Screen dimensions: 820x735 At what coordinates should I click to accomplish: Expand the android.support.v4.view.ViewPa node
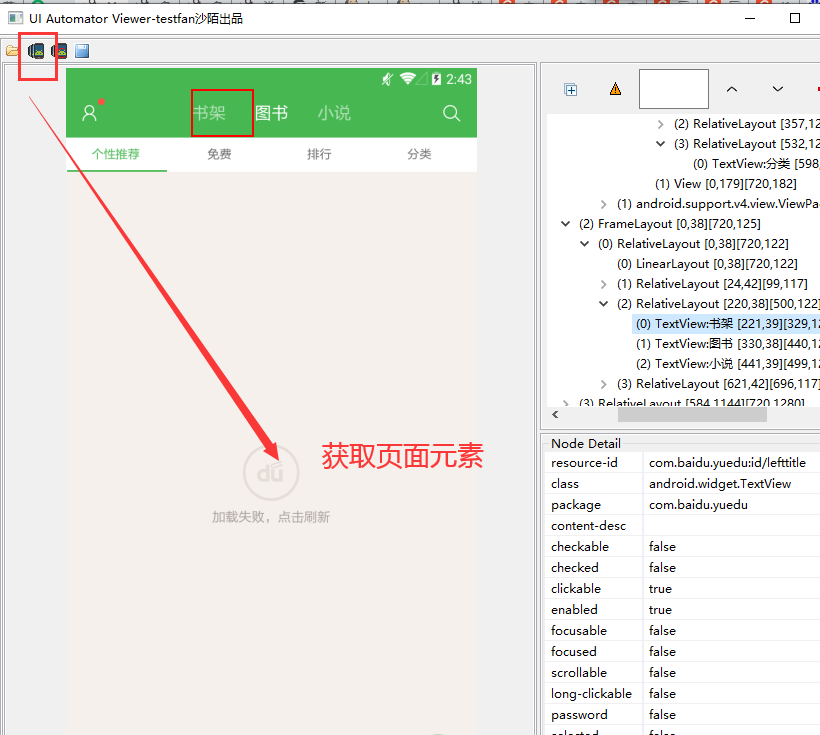[x=603, y=204]
